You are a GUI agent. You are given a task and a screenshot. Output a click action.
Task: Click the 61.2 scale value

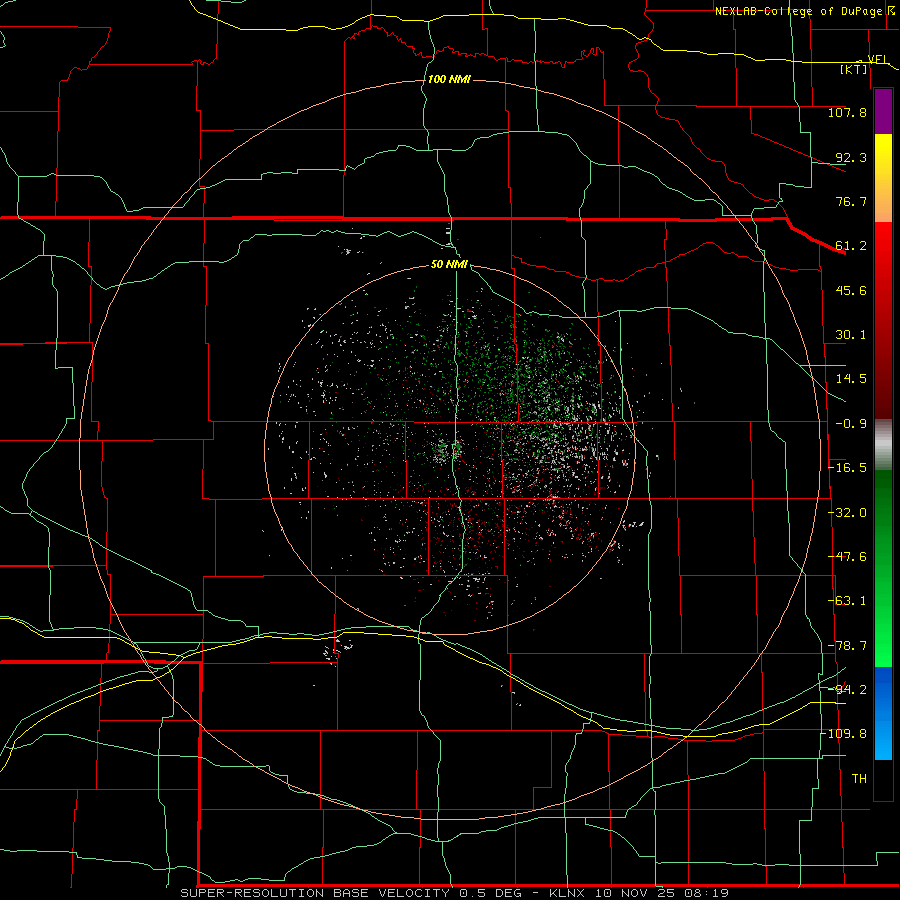tap(851, 246)
